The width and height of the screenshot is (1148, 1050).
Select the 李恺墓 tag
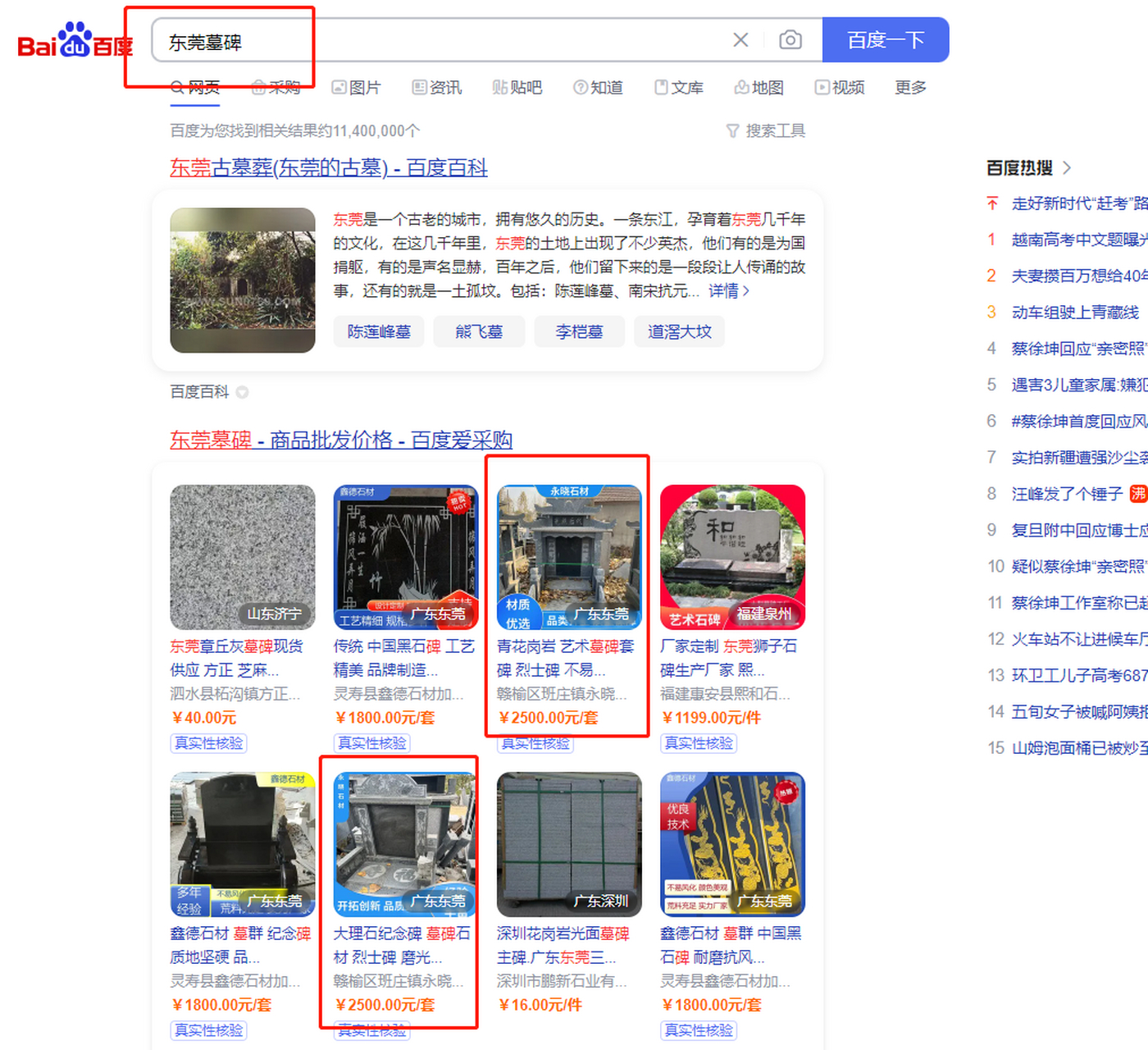(x=579, y=331)
